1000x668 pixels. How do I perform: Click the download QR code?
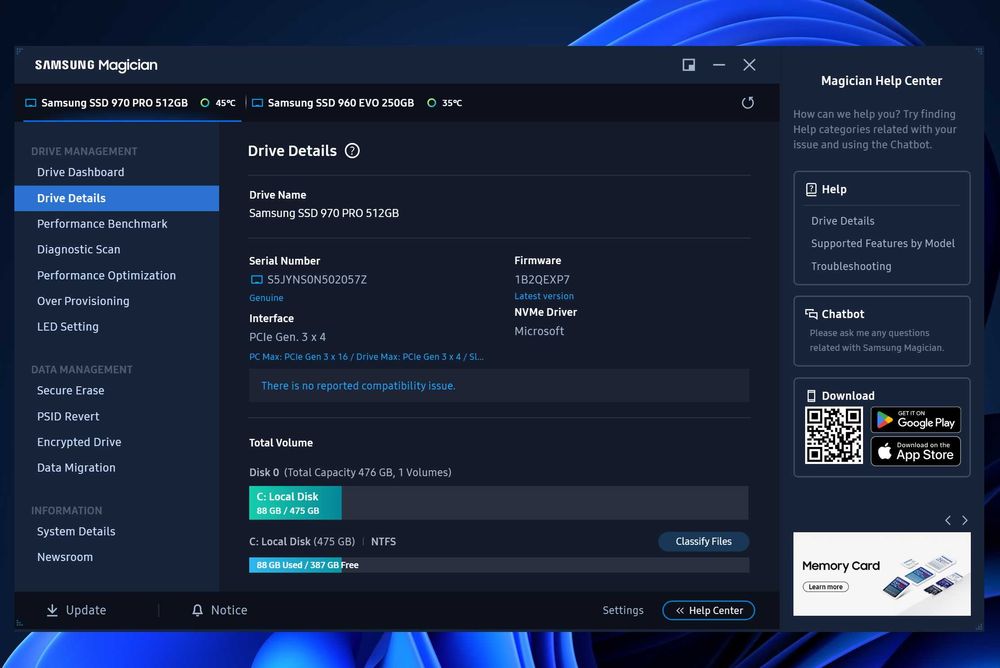tap(834, 436)
